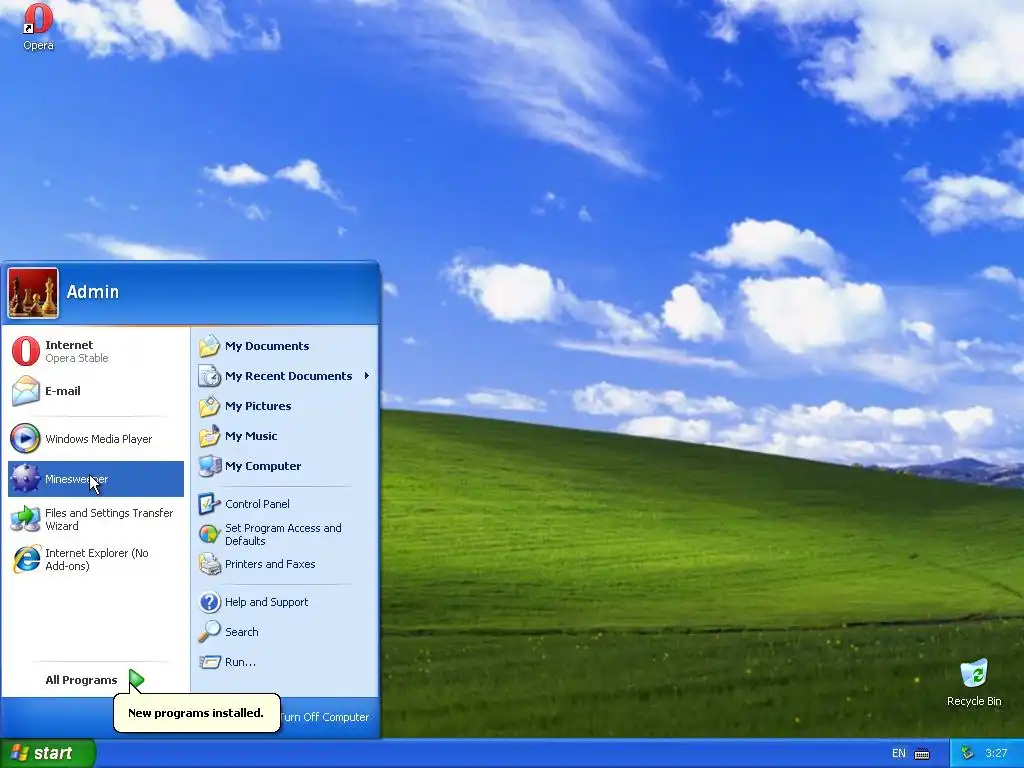The image size is (1024, 768).
Task: Launch Opera Stable from Internet entry
Action: tap(95, 351)
